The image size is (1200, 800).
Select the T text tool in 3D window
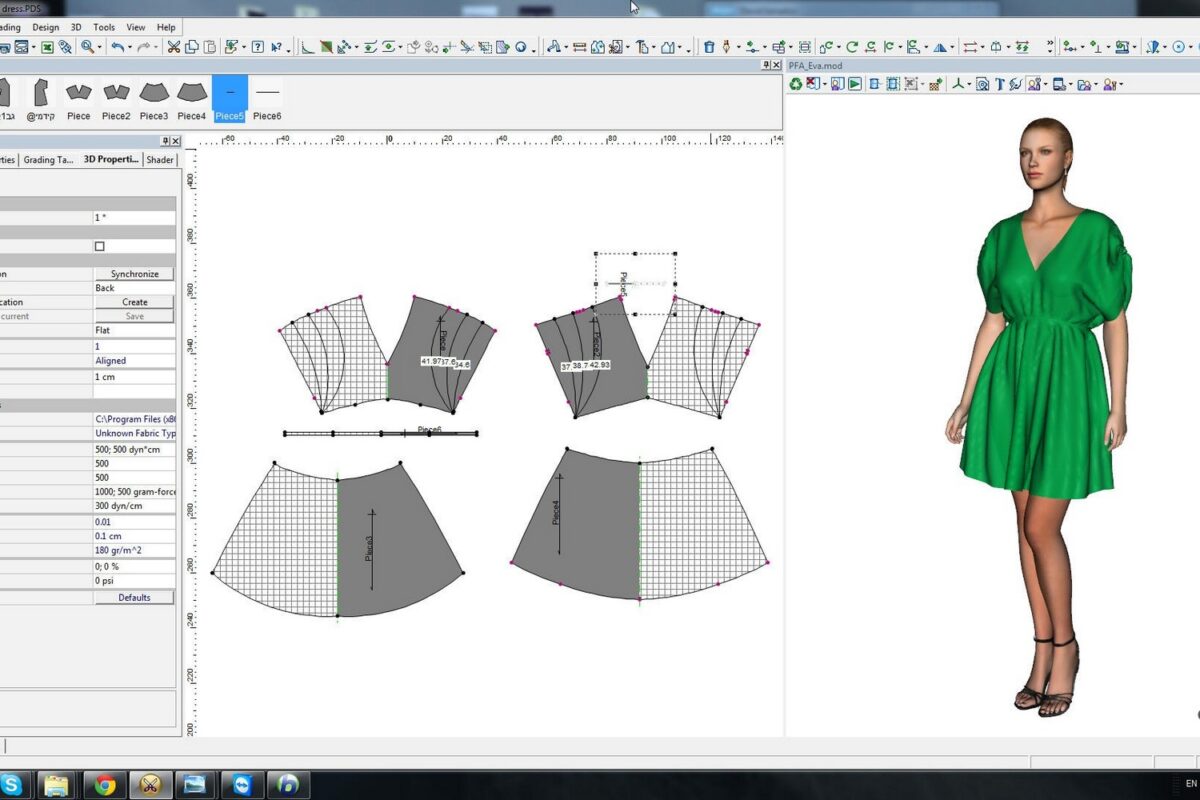click(x=1000, y=83)
